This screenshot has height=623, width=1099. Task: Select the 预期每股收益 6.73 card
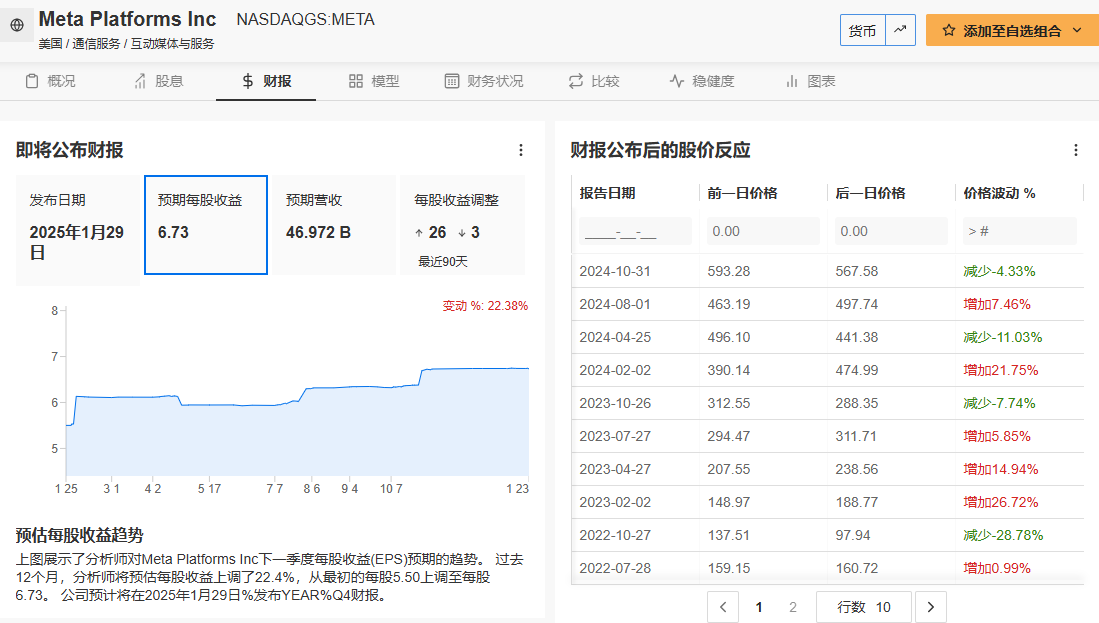[206, 224]
